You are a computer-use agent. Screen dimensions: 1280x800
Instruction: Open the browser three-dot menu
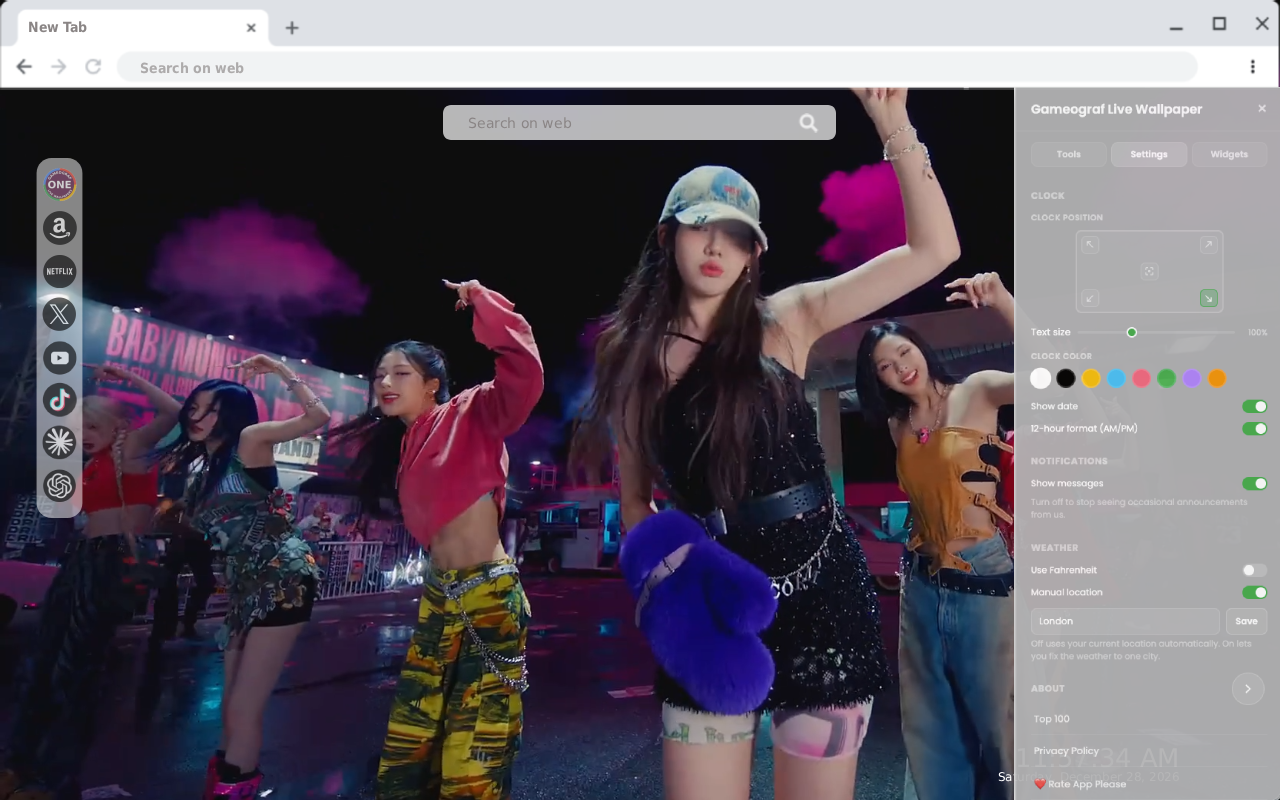click(1252, 67)
